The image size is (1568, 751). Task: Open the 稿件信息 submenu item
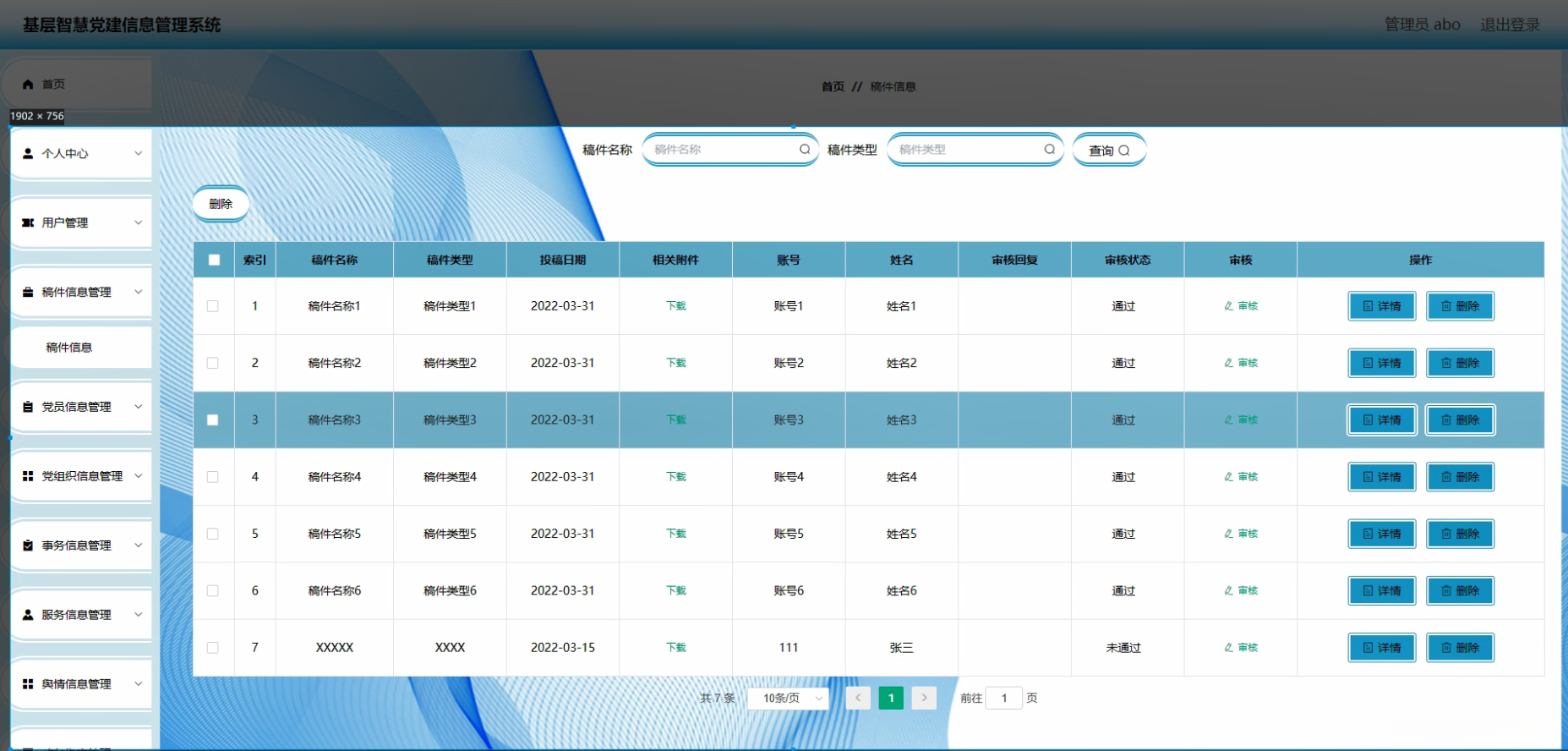tap(69, 348)
